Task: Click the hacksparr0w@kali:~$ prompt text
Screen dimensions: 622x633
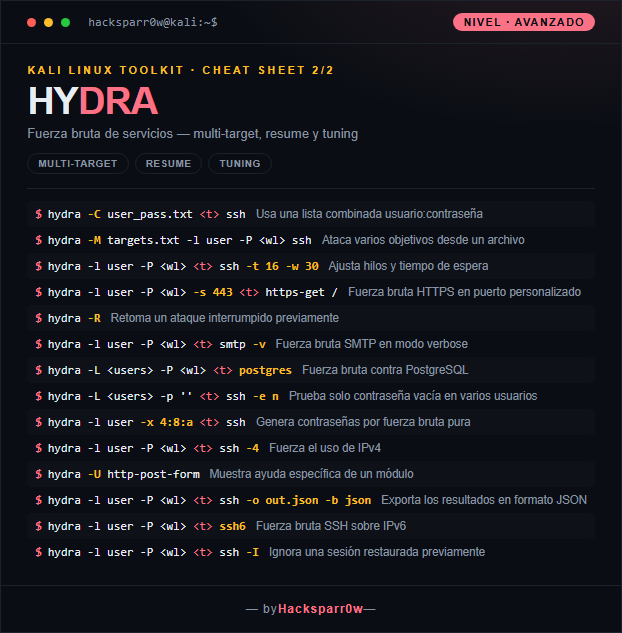Action: point(153,22)
